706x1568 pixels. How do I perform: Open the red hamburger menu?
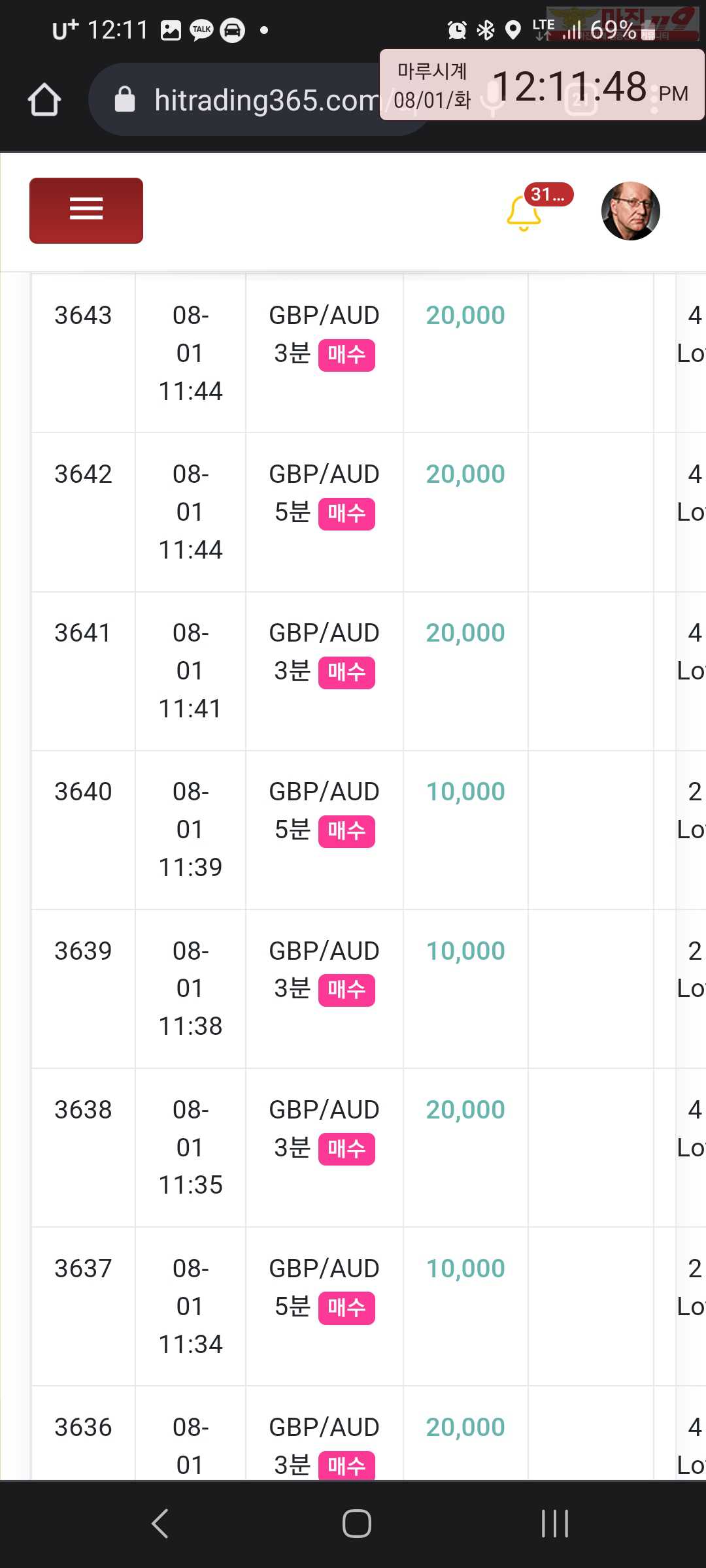coord(86,210)
